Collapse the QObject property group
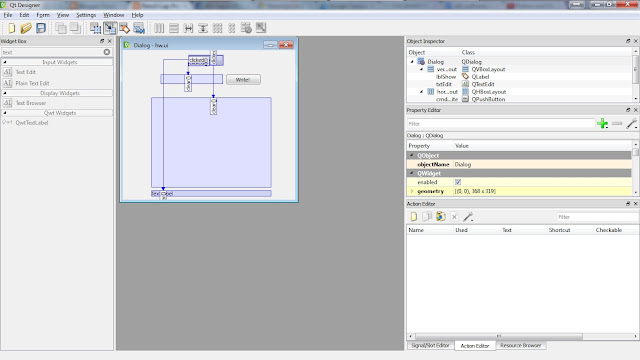The image size is (640, 360). (411, 156)
